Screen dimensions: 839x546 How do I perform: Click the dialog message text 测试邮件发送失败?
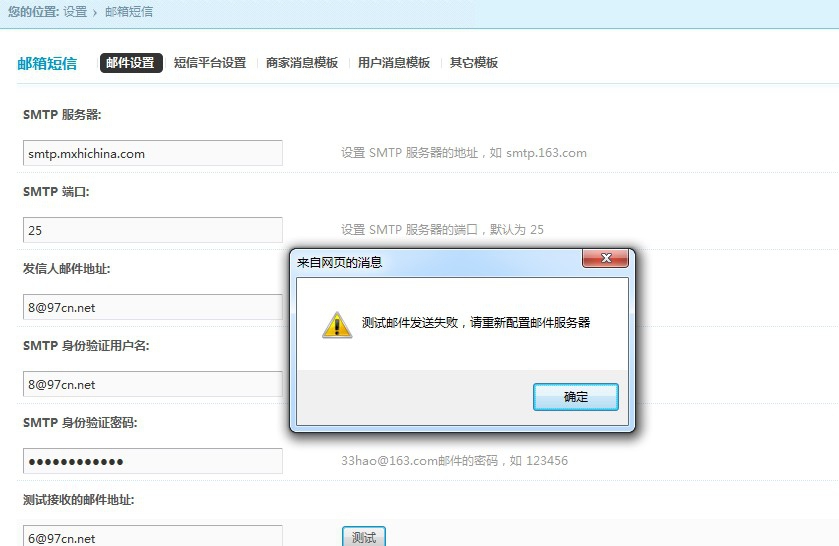coord(410,322)
